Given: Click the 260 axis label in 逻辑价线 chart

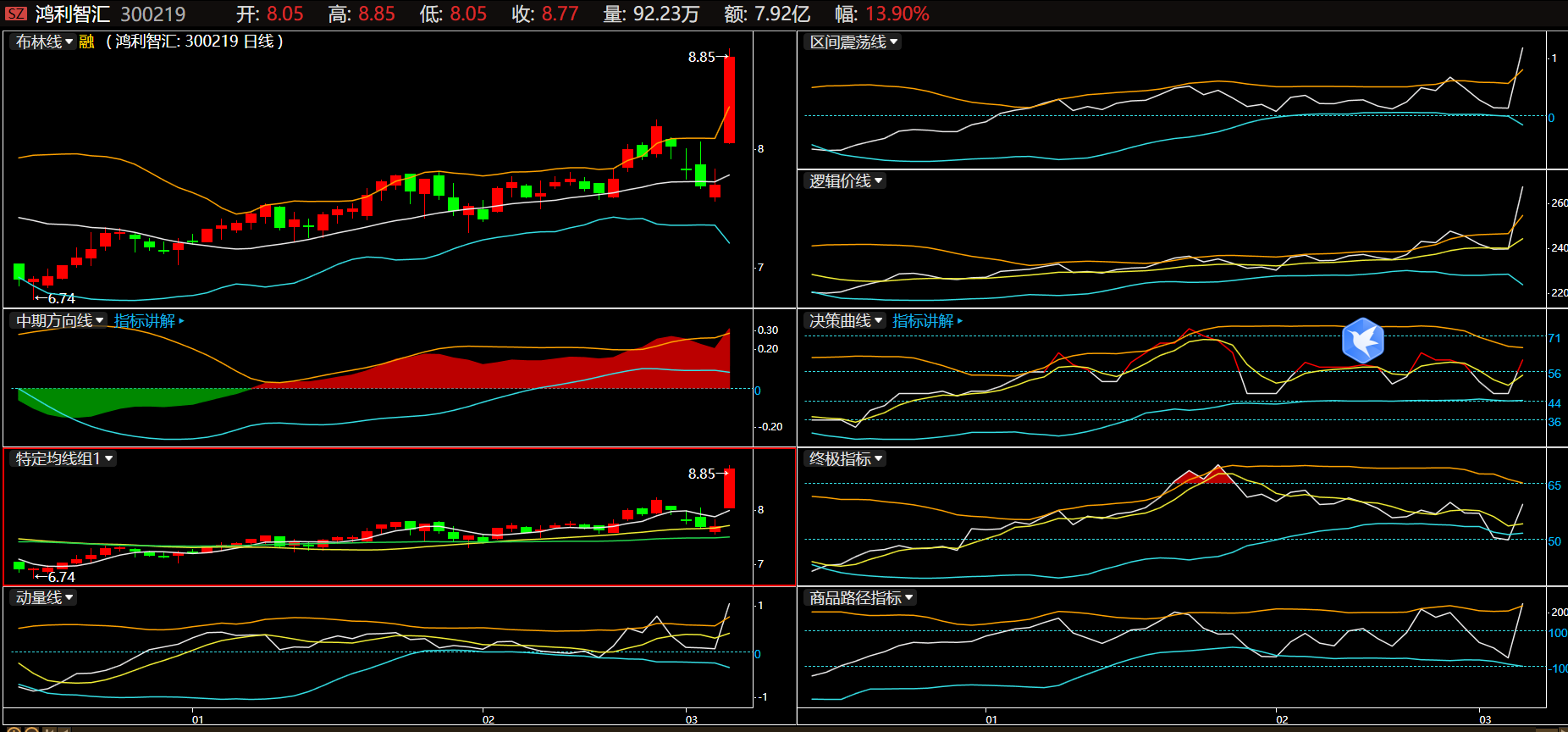Looking at the screenshot, I should click(1559, 203).
